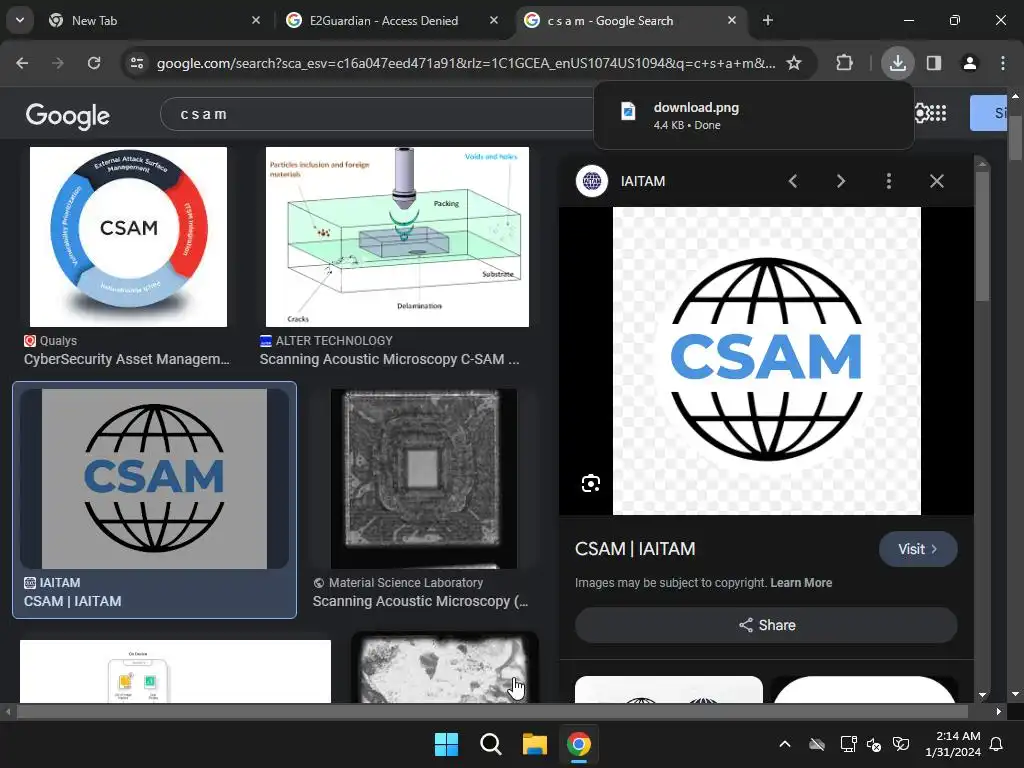Open preview panel more options menu
This screenshot has height=768, width=1024.
coord(888,181)
